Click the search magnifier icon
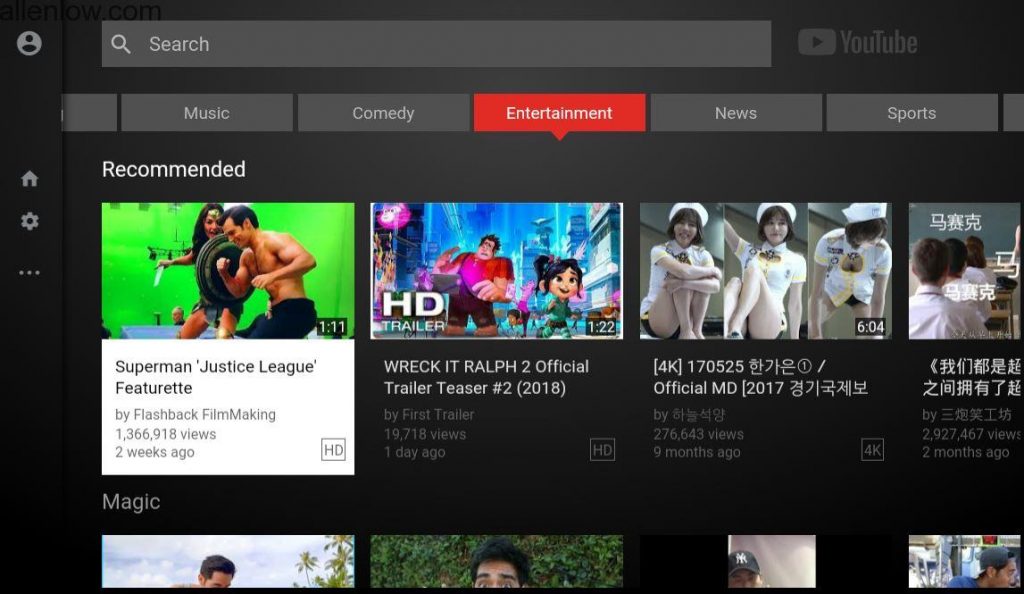This screenshot has width=1024, height=594. pyautogui.click(x=121, y=44)
